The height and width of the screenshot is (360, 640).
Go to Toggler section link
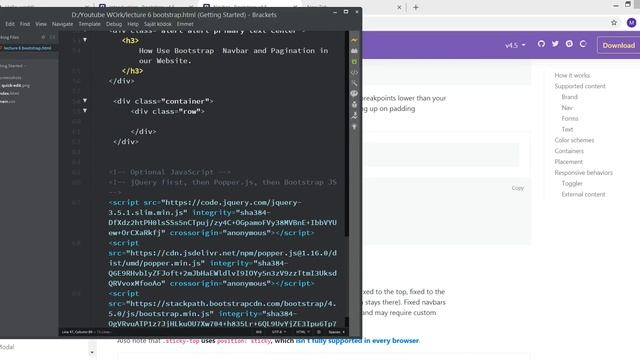coord(572,183)
